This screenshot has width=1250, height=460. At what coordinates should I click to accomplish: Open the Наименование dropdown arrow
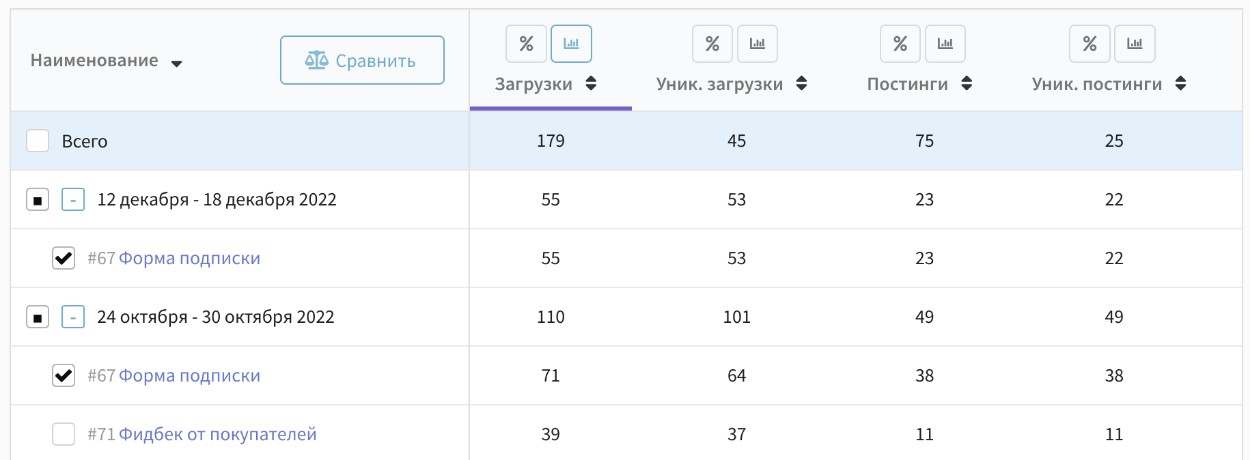pos(176,63)
